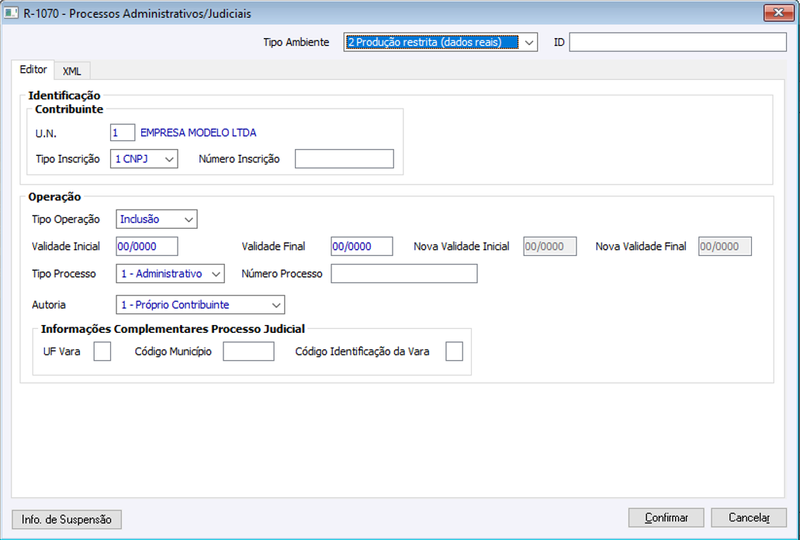This screenshot has width=800, height=540.
Task: Click the Validade Final date field
Action: pyautogui.click(x=362, y=247)
